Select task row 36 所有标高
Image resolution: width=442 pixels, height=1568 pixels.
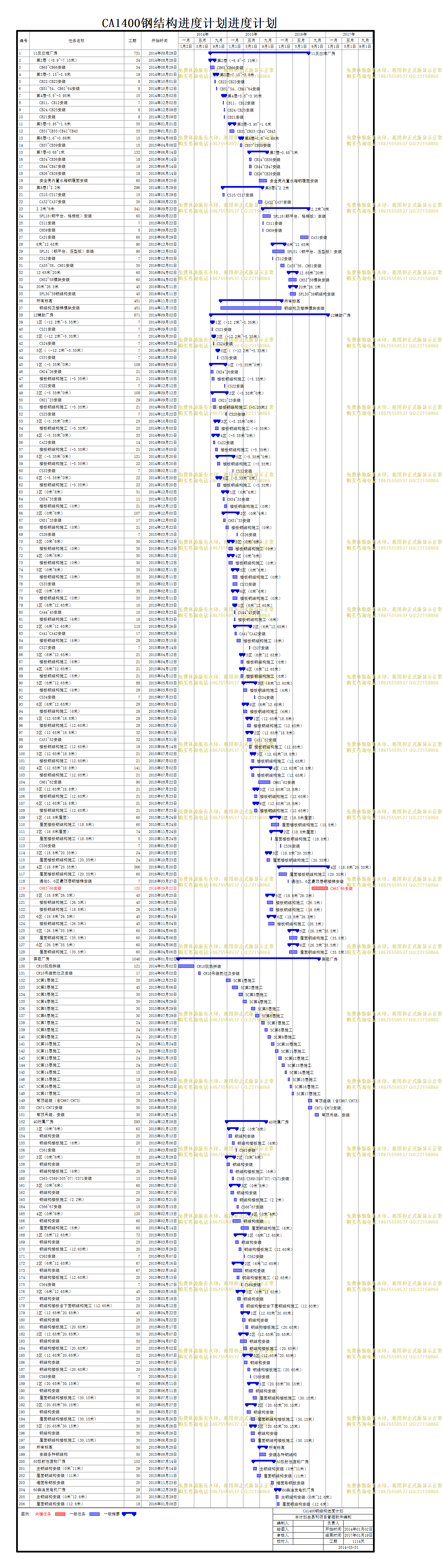pyautogui.click(x=97, y=301)
